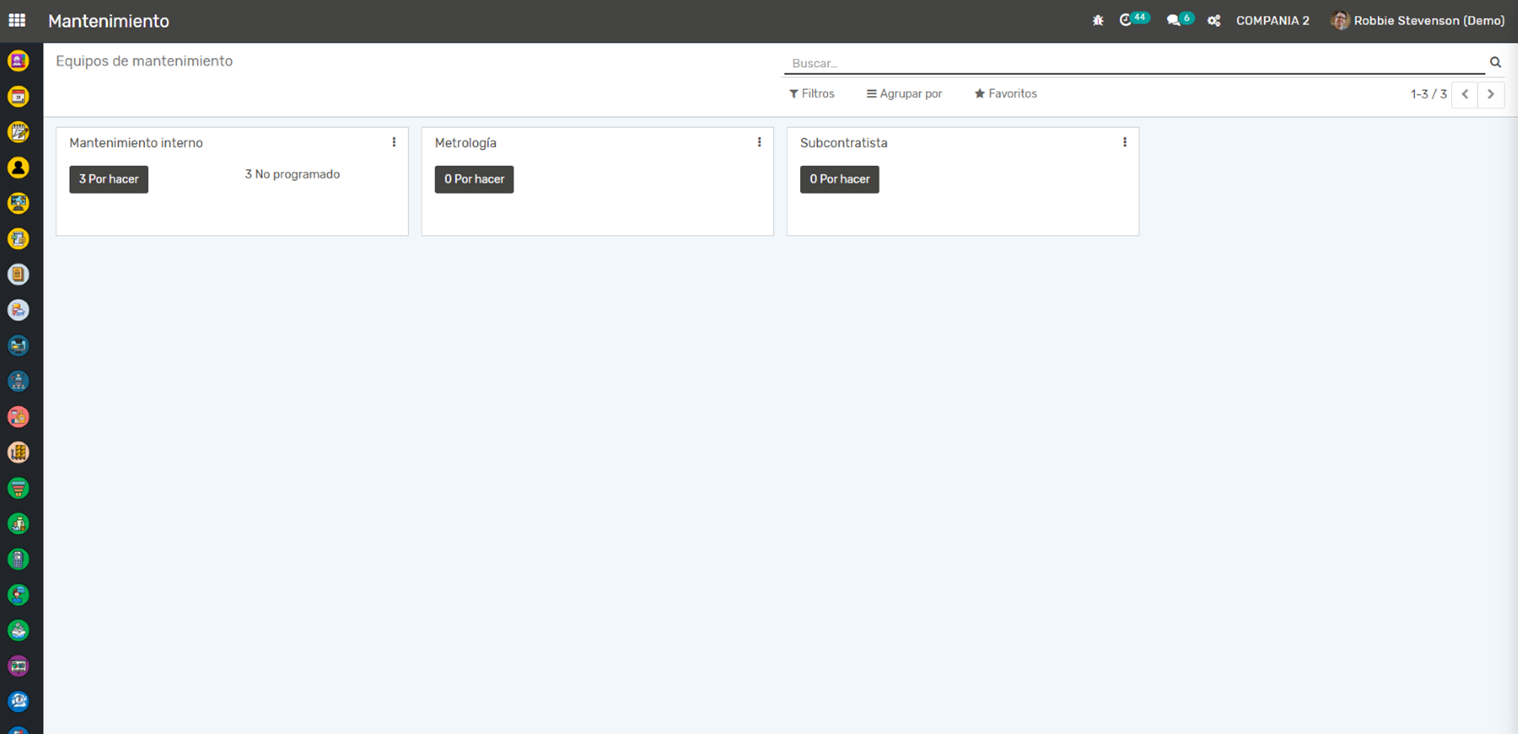
Task: Open activities clock icon with 44 badge
Action: 1127,20
